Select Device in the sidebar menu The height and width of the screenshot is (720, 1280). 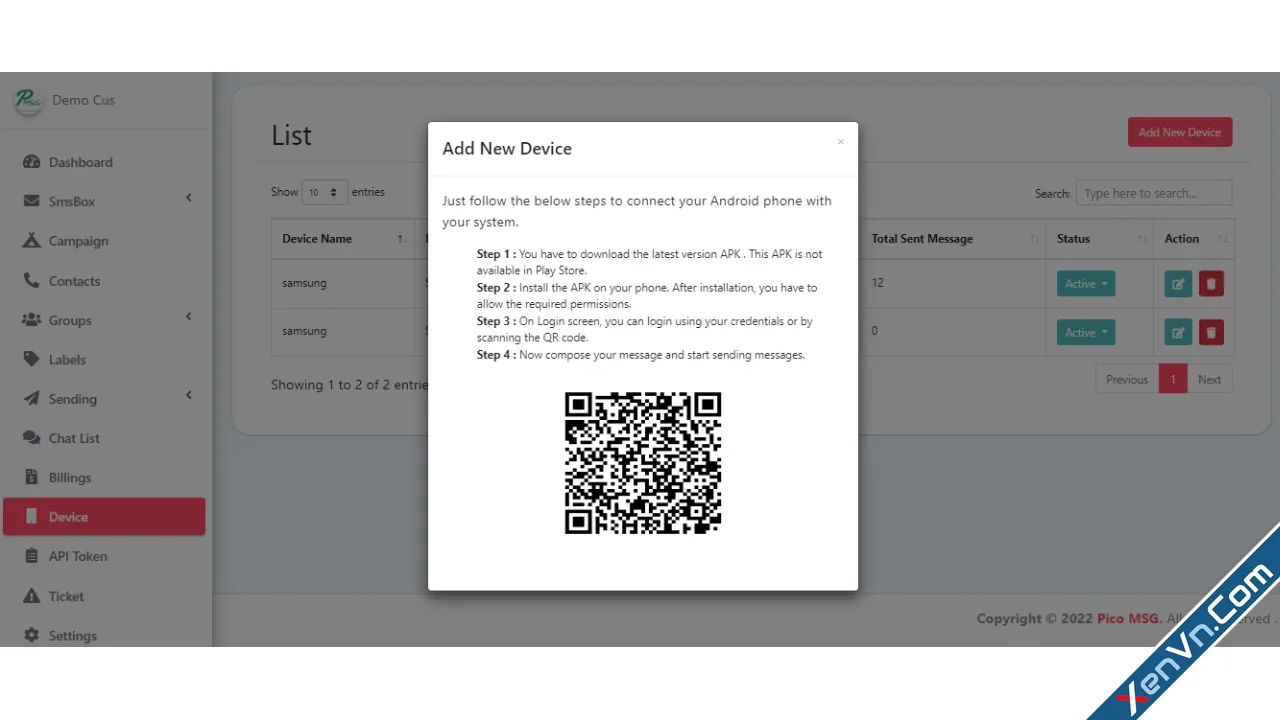point(68,516)
